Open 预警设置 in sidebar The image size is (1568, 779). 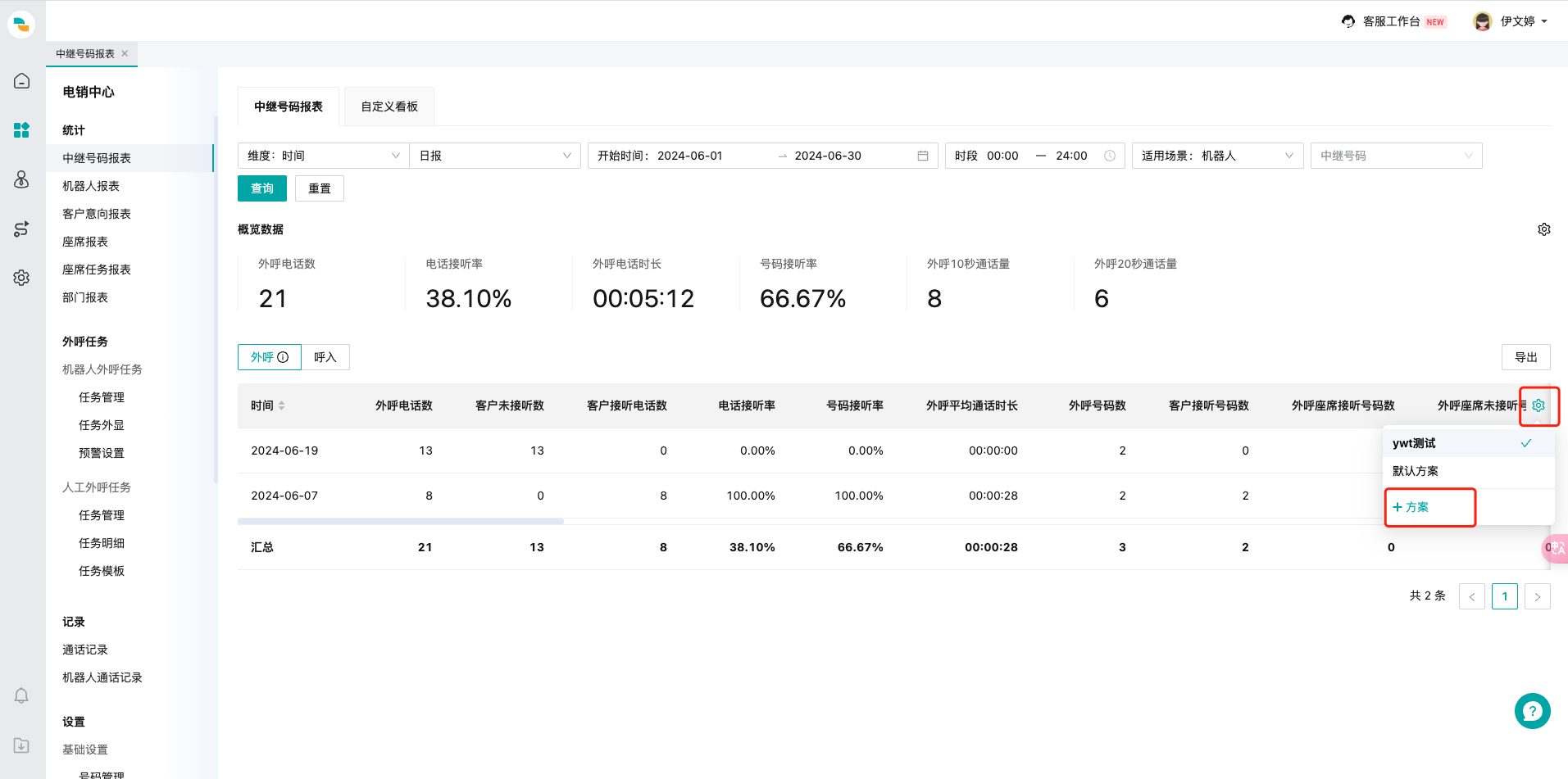(102, 453)
